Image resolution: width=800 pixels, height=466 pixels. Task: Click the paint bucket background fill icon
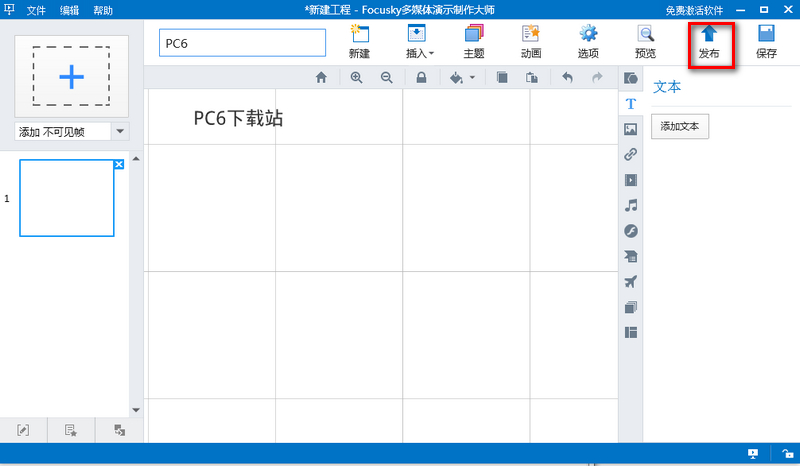coord(456,78)
